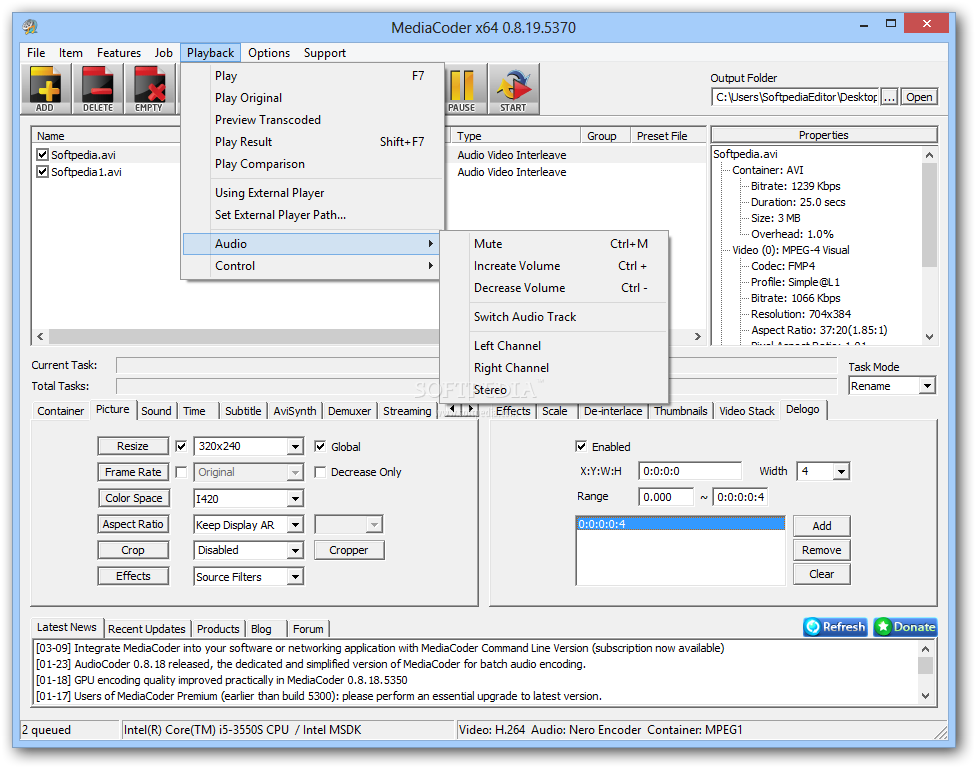Image resolution: width=976 pixels, height=768 pixels.
Task: Switch to the Container tab
Action: [60, 411]
